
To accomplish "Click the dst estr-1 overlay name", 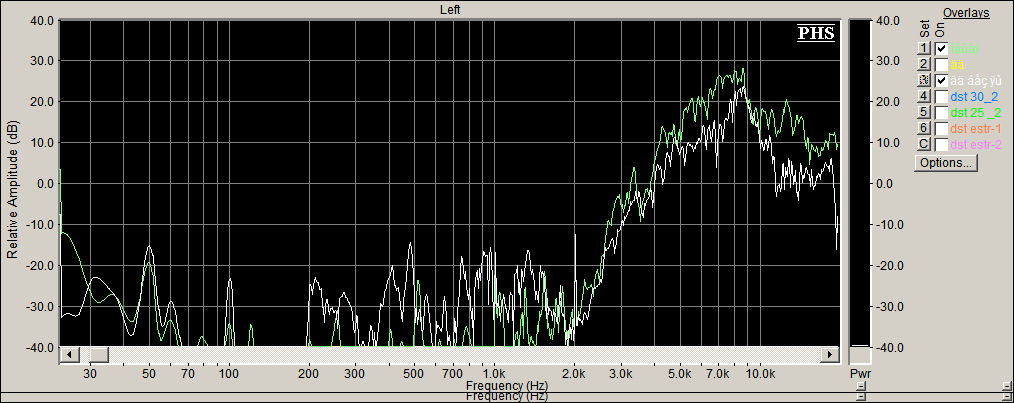I will pyautogui.click(x=976, y=128).
